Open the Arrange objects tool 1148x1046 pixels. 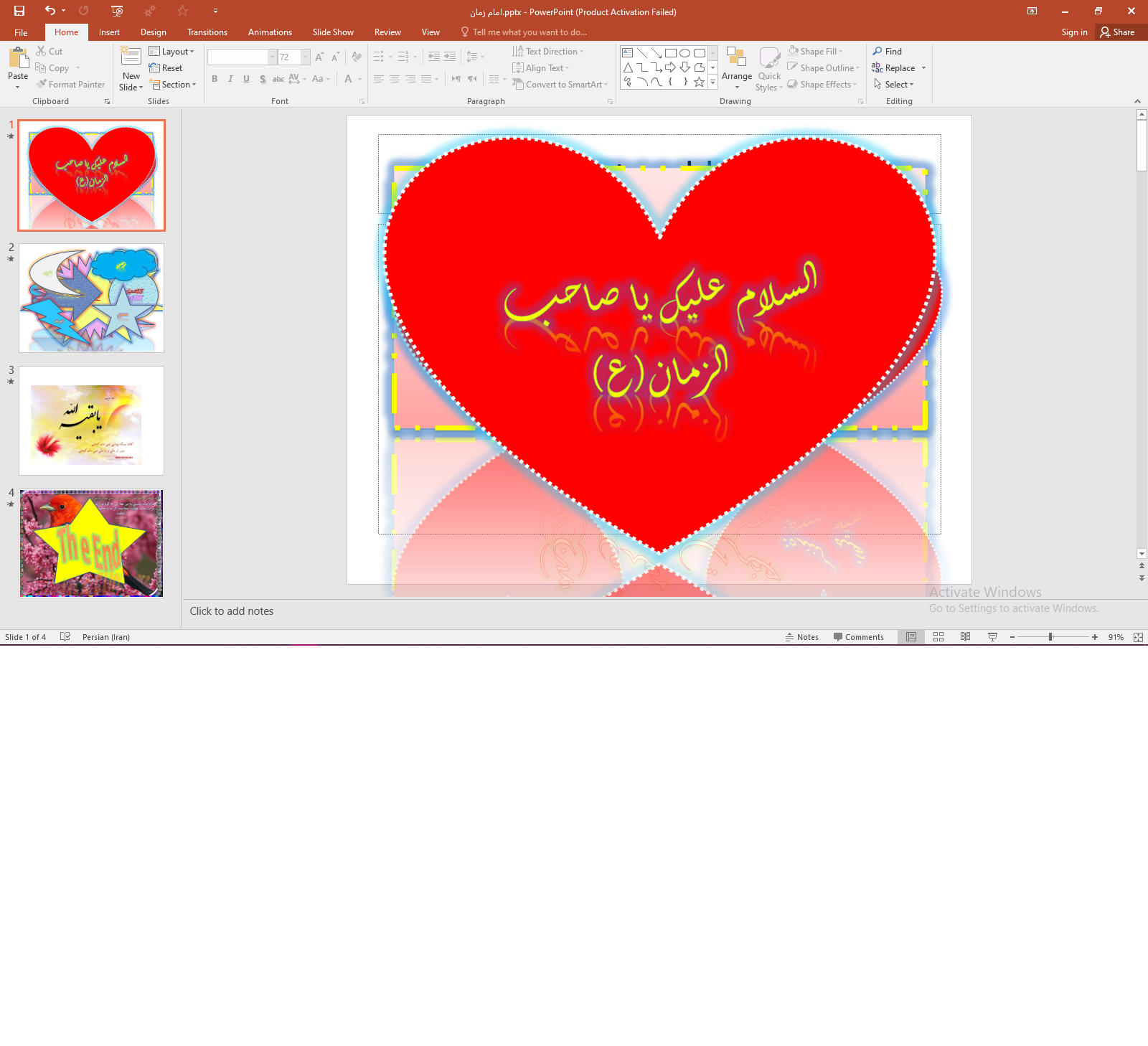736,68
